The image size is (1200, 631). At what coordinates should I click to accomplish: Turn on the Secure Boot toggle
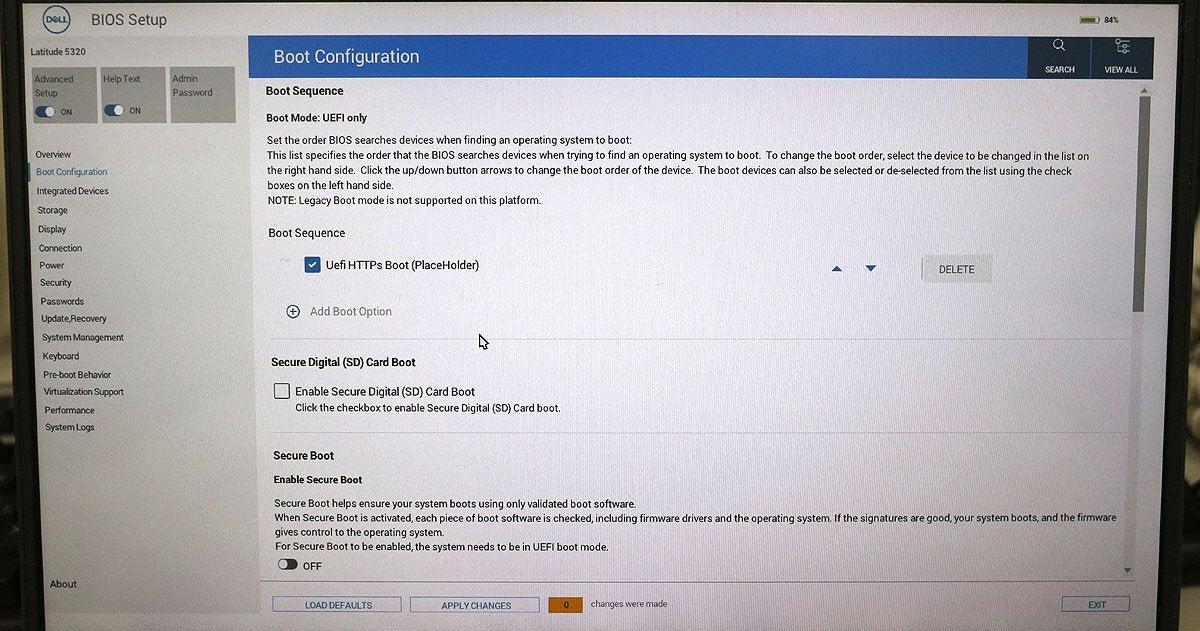coord(288,565)
